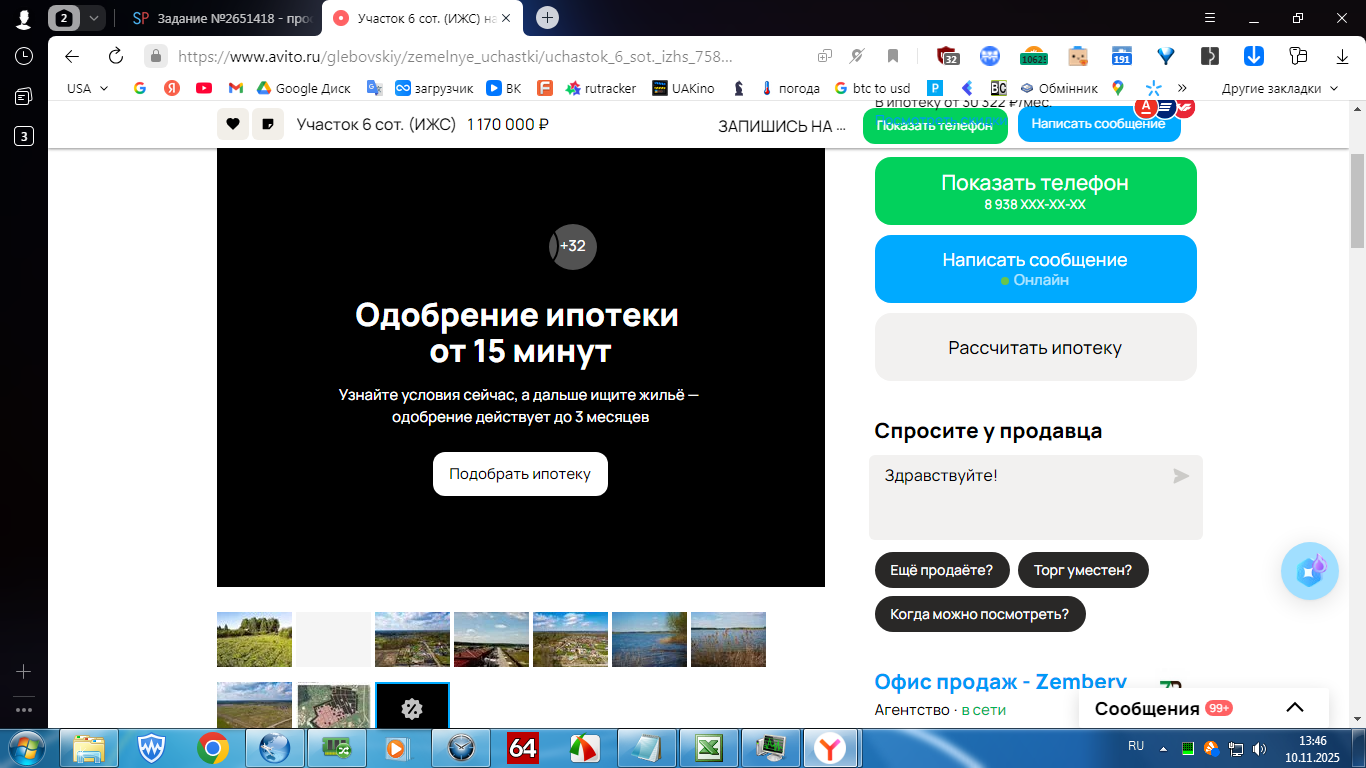The image size is (1366, 768).
Task: Open the Офис продаж - Zemberv seller link
Action: tap(1000, 682)
